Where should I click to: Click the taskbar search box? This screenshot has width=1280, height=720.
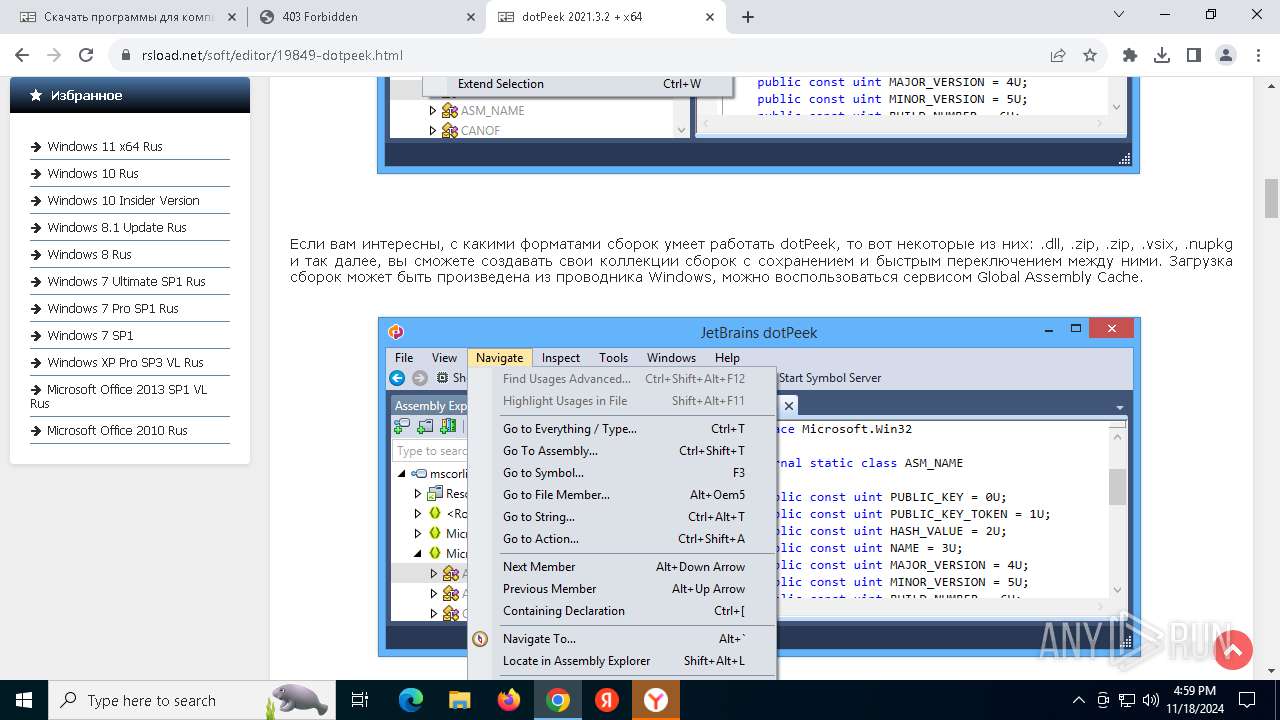pos(192,700)
